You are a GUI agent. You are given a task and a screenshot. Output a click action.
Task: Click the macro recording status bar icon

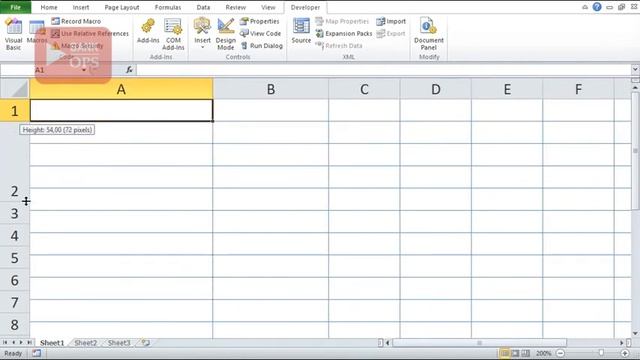(36, 353)
